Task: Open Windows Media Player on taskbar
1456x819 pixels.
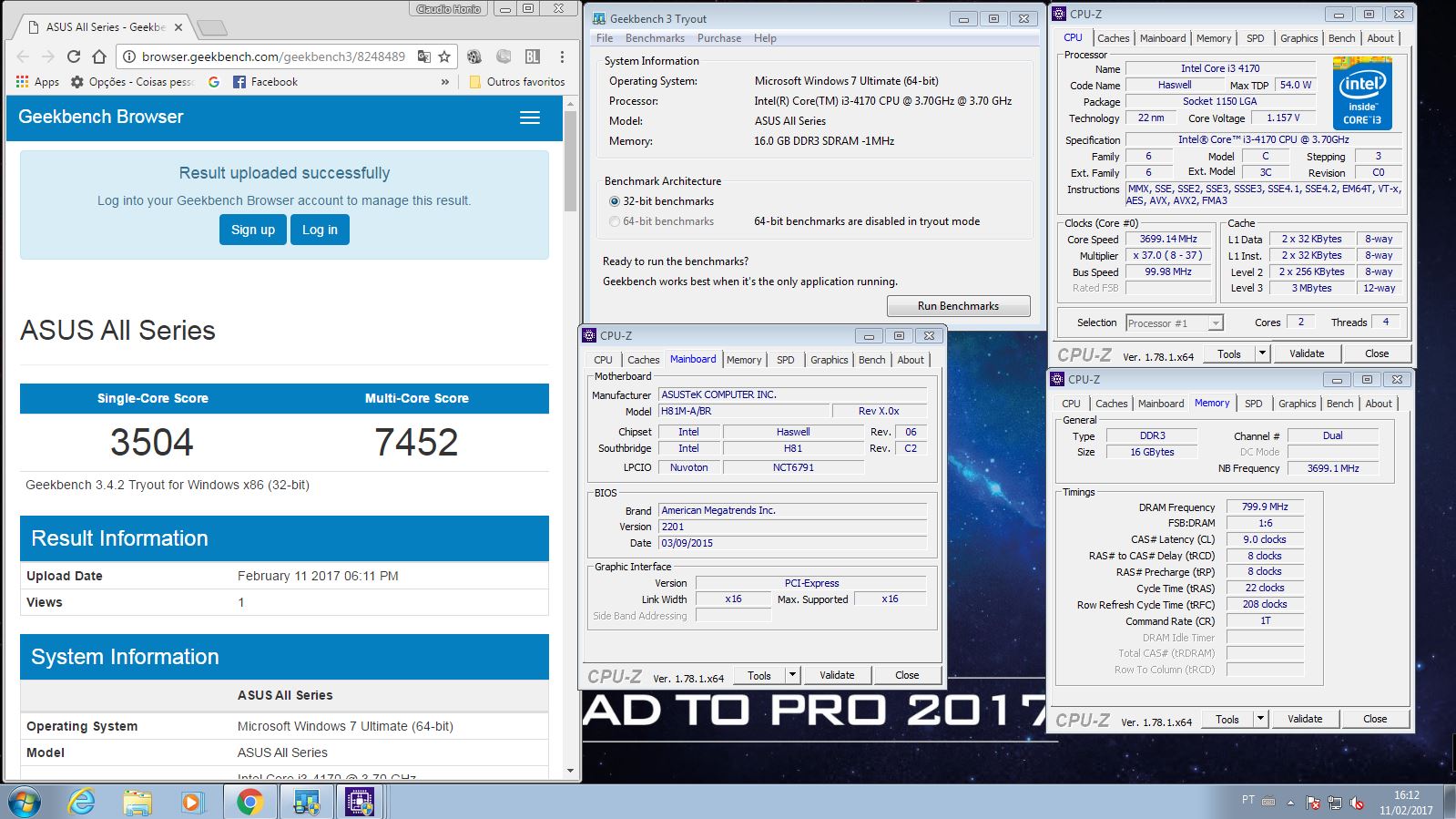Action: coord(191,802)
